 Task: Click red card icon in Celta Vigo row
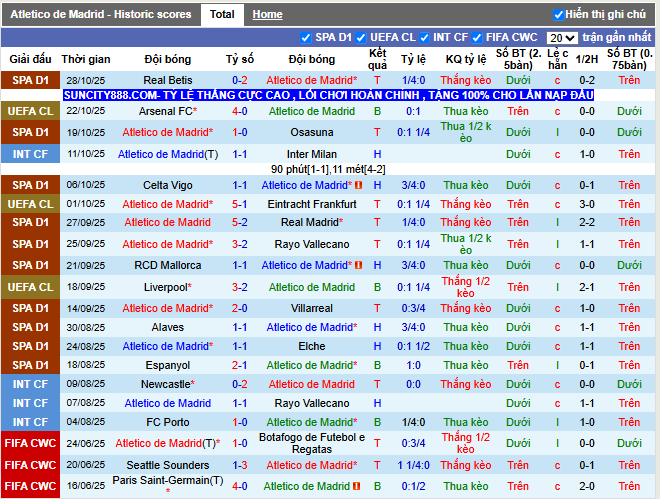coord(359,185)
